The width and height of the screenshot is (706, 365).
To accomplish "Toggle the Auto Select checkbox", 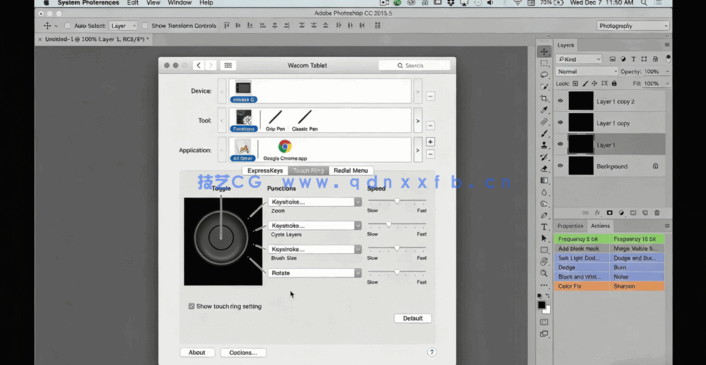I will coord(68,26).
